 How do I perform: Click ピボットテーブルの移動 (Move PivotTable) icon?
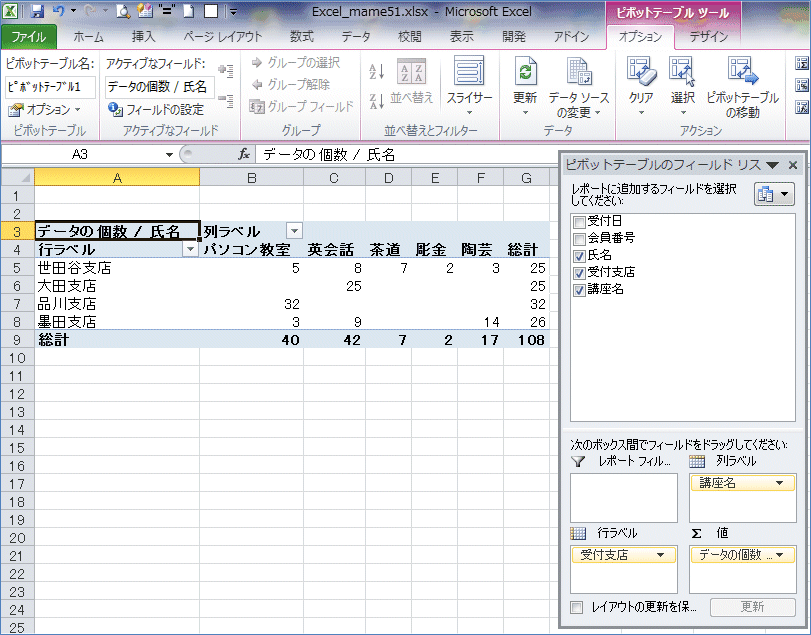point(741,73)
